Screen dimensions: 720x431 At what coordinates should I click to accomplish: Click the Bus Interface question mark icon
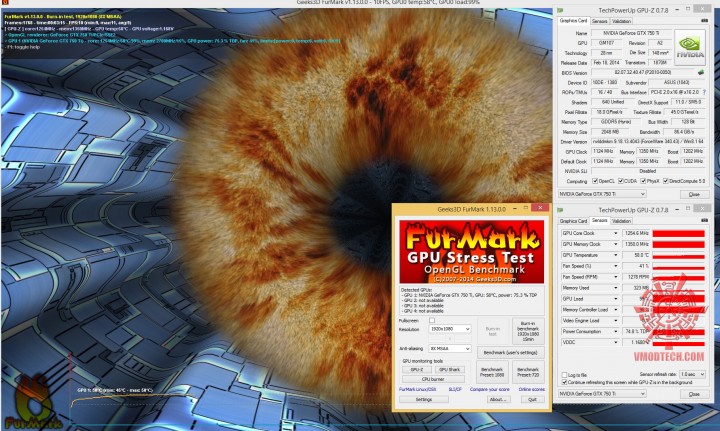pos(704,92)
